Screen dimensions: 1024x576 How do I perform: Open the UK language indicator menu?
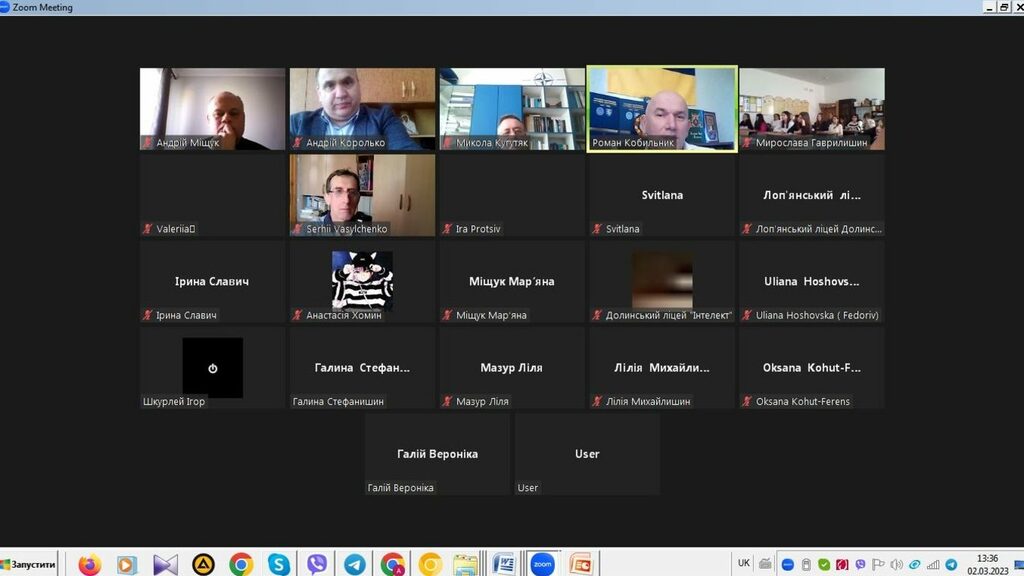pos(744,563)
